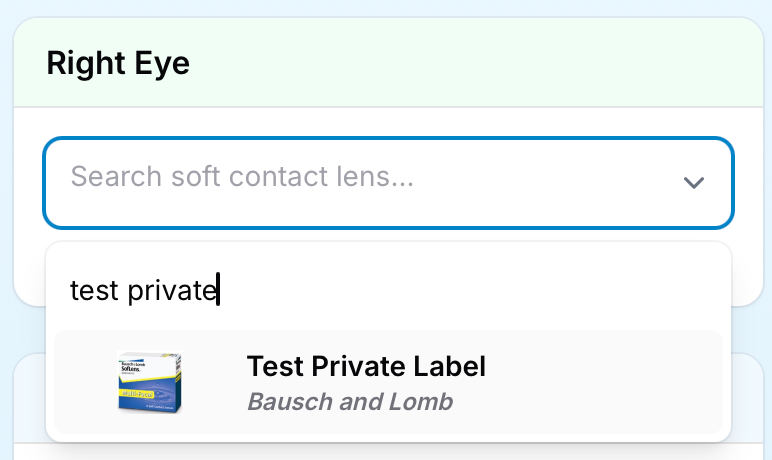772x460 pixels.
Task: Click the green Right Eye title bar
Action: 388,64
